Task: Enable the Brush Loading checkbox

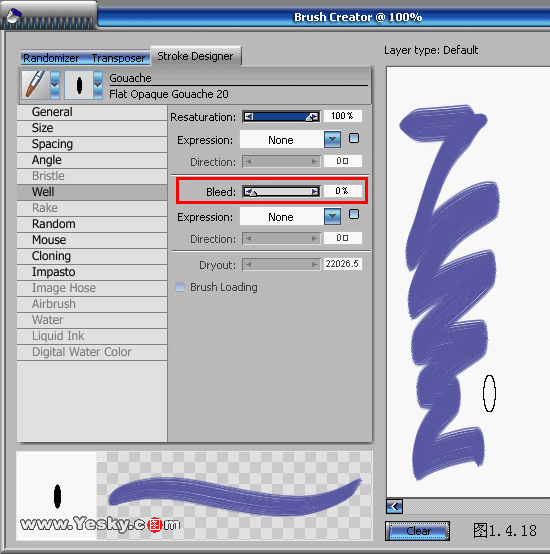Action: point(180,287)
